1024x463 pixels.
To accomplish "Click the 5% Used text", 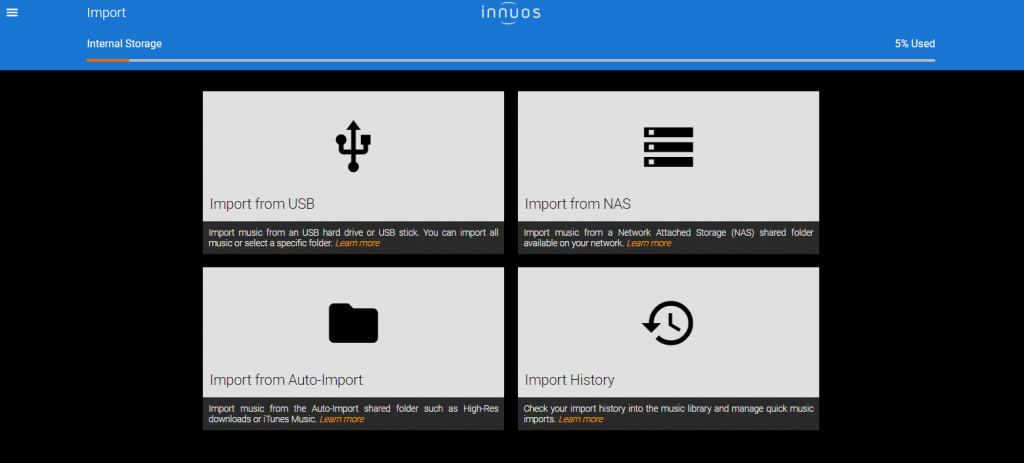I will pyautogui.click(x=914, y=44).
